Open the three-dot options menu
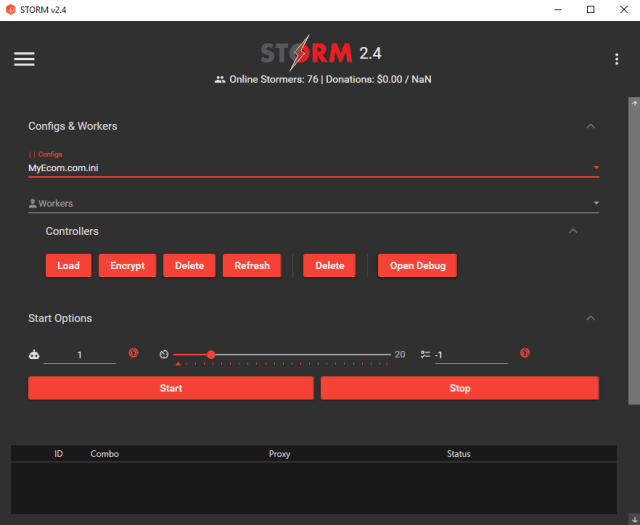640x525 pixels. click(616, 59)
